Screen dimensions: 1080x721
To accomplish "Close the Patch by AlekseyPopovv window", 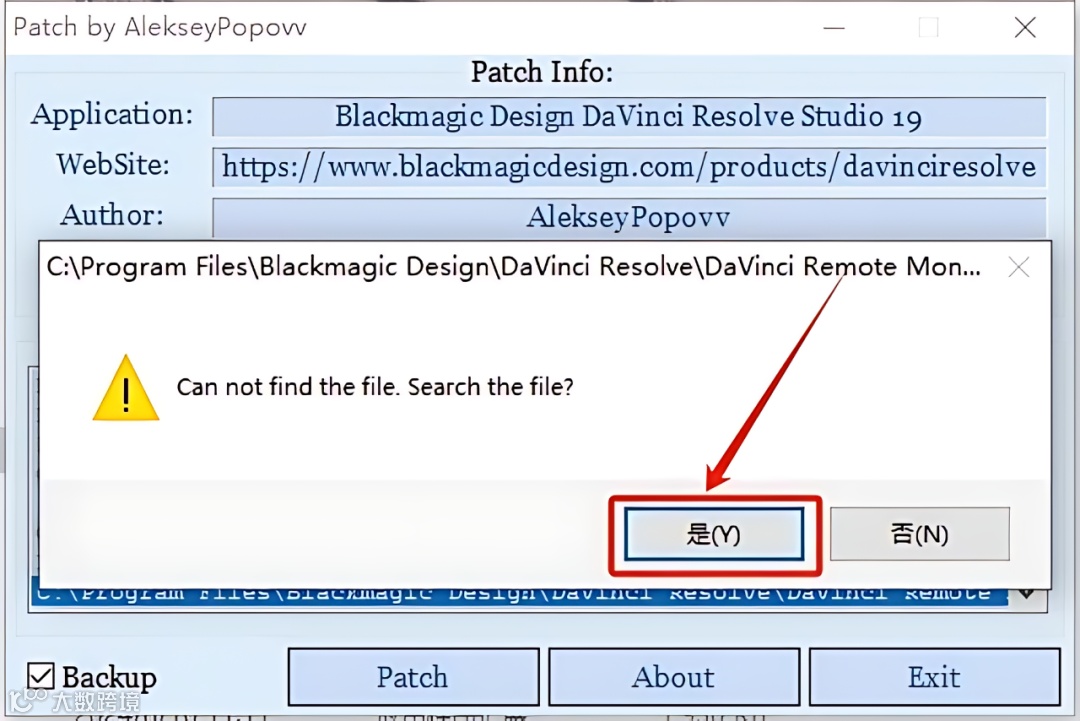I will tap(1025, 28).
